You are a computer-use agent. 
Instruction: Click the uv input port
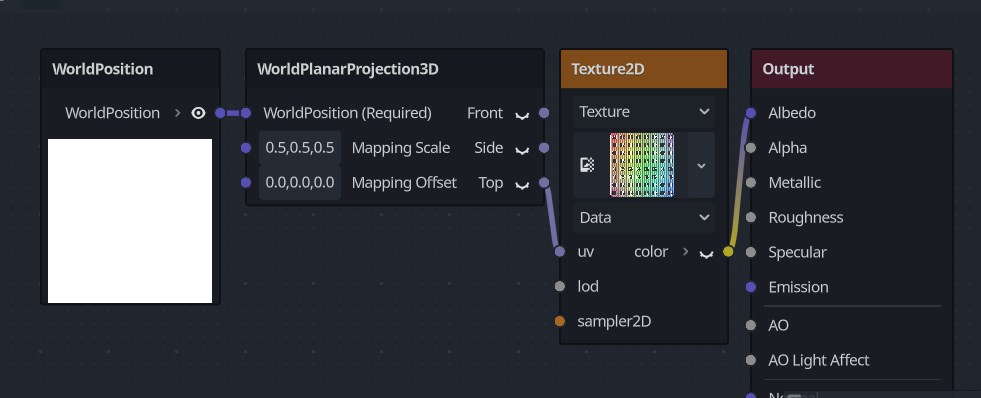pyautogui.click(x=560, y=252)
